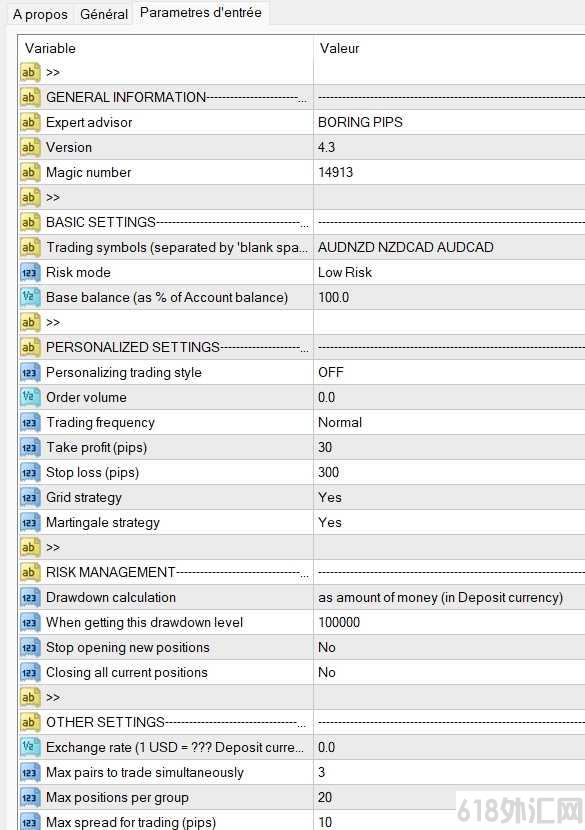
Task: Open the Risk mode Low Risk dropdown
Action: tap(449, 273)
